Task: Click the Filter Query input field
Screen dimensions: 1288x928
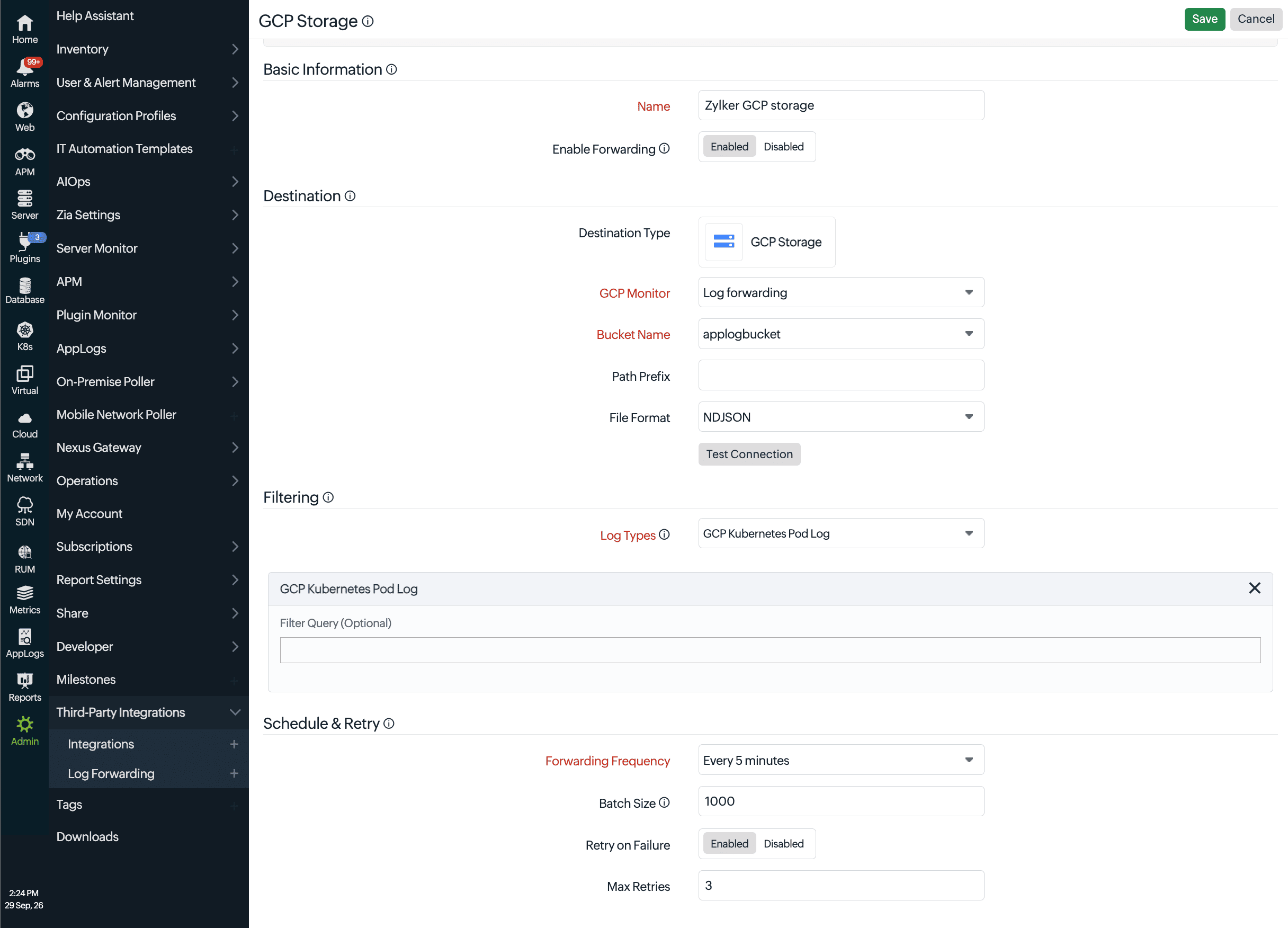Action: point(770,650)
